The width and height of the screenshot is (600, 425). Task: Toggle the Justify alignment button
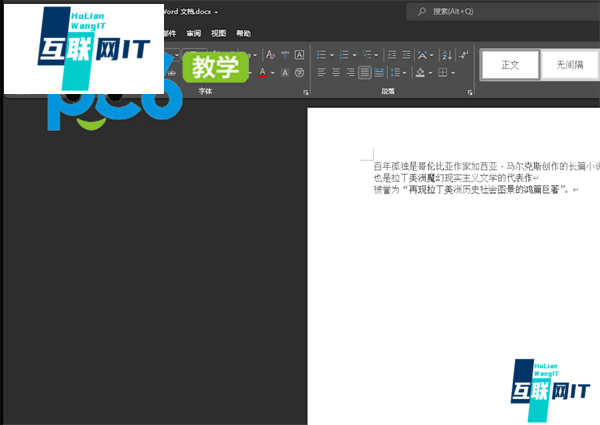pyautogui.click(x=365, y=72)
